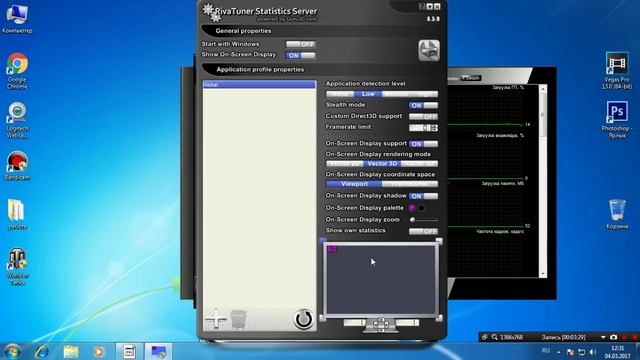Select the работа folder on the desktop

click(17, 214)
